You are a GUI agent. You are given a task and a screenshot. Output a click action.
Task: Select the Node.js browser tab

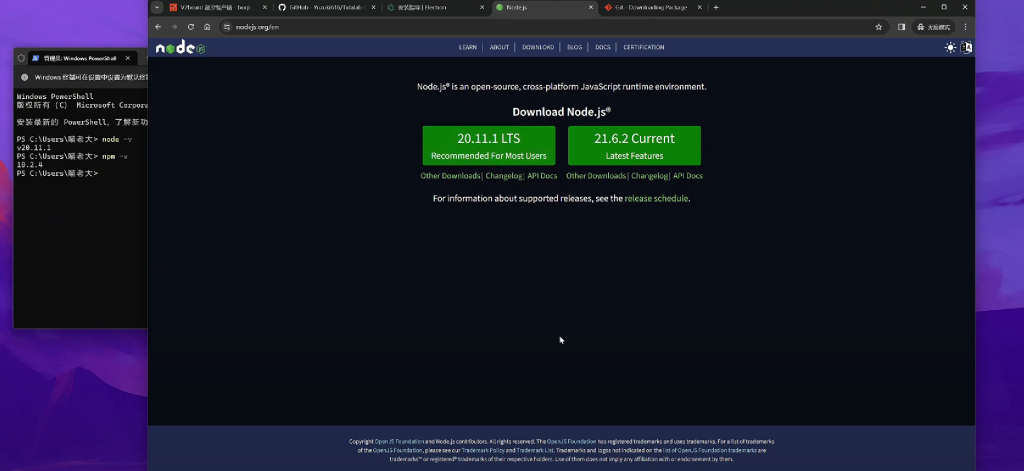(543, 7)
